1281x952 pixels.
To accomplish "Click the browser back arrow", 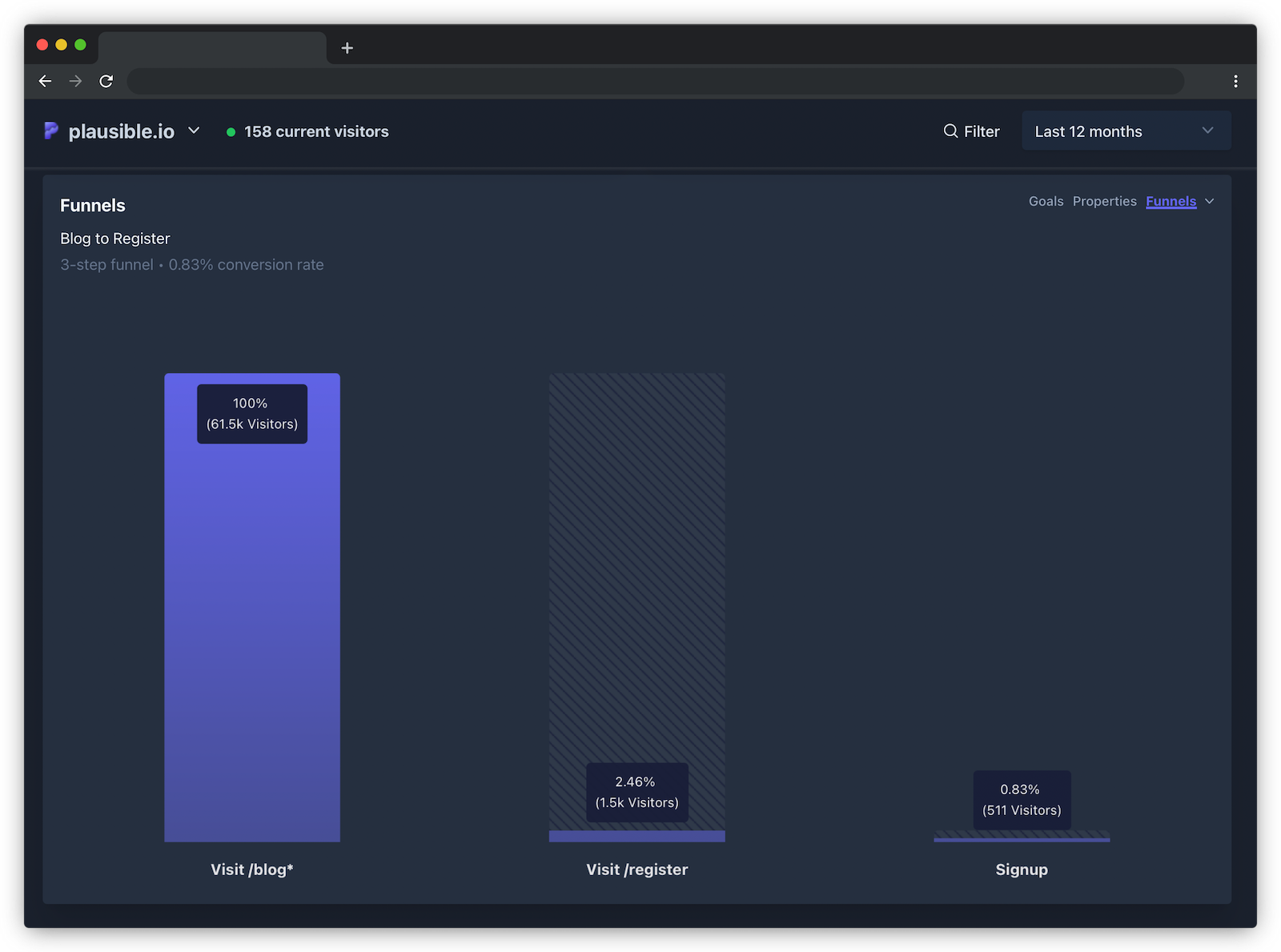I will 45,81.
